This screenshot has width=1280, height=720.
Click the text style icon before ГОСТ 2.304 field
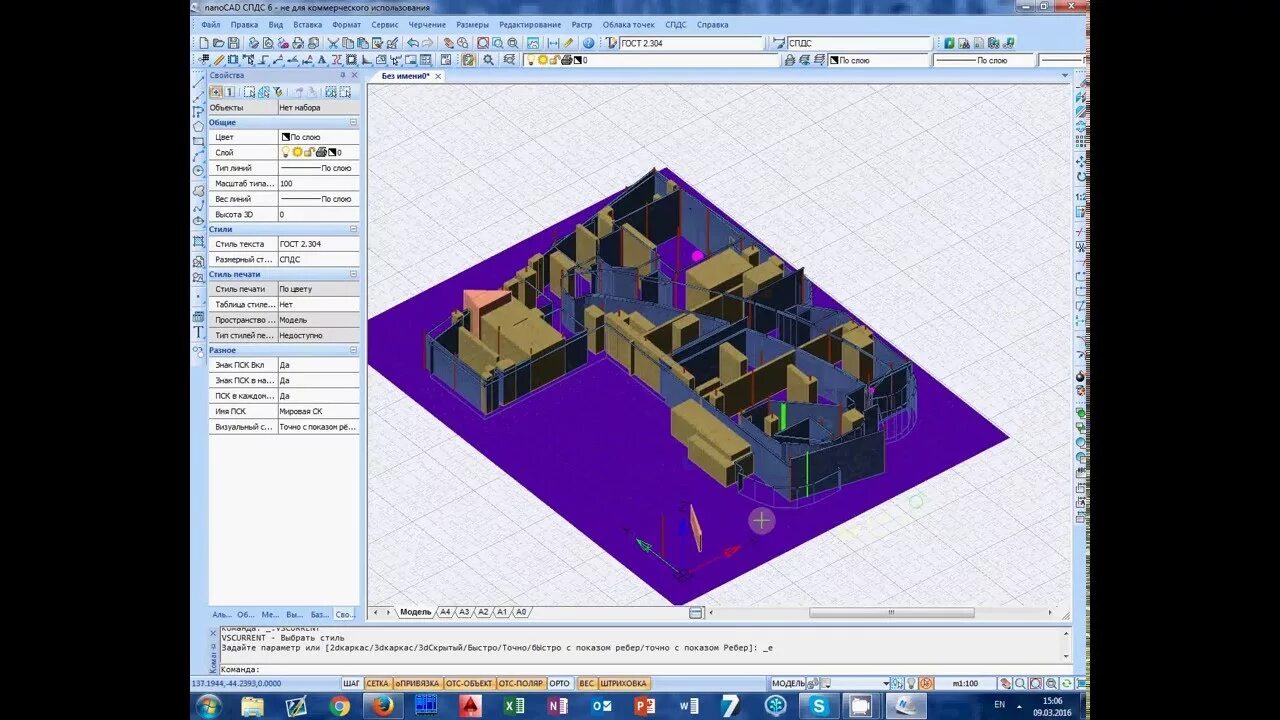click(x=612, y=43)
